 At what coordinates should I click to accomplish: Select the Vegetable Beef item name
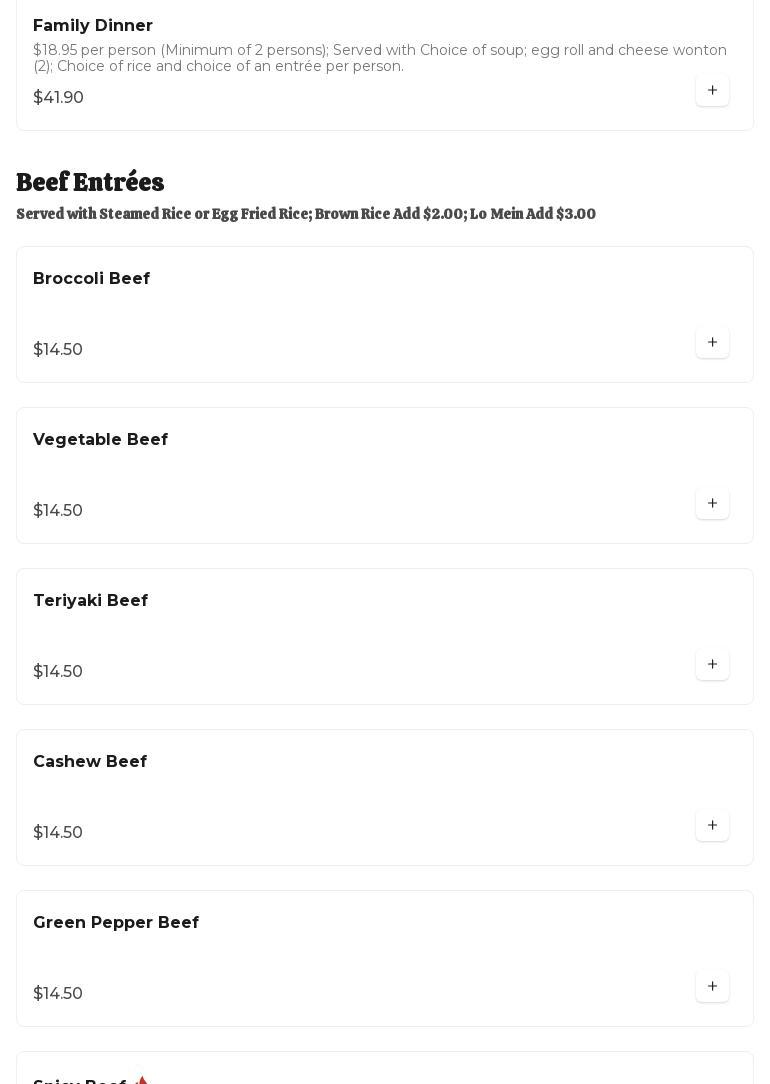[x=100, y=440]
